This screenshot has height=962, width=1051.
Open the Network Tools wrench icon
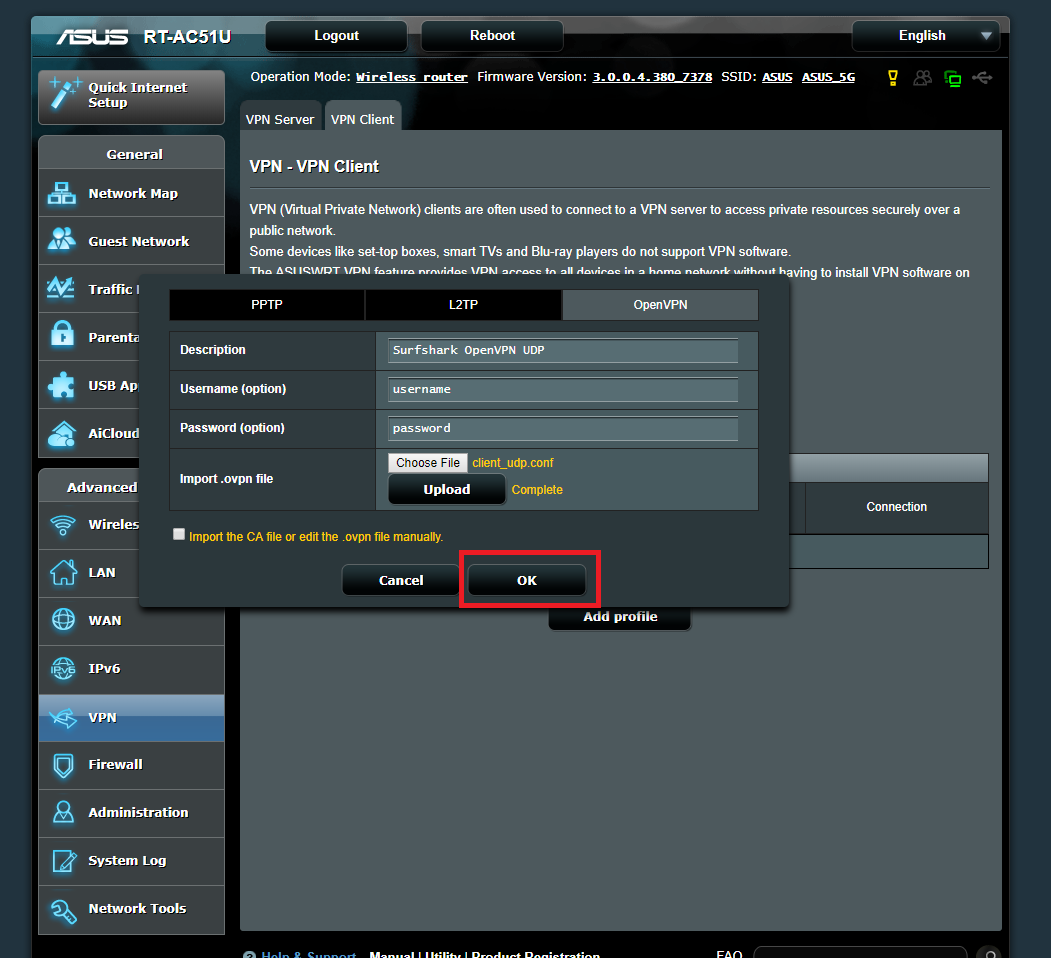click(62, 909)
